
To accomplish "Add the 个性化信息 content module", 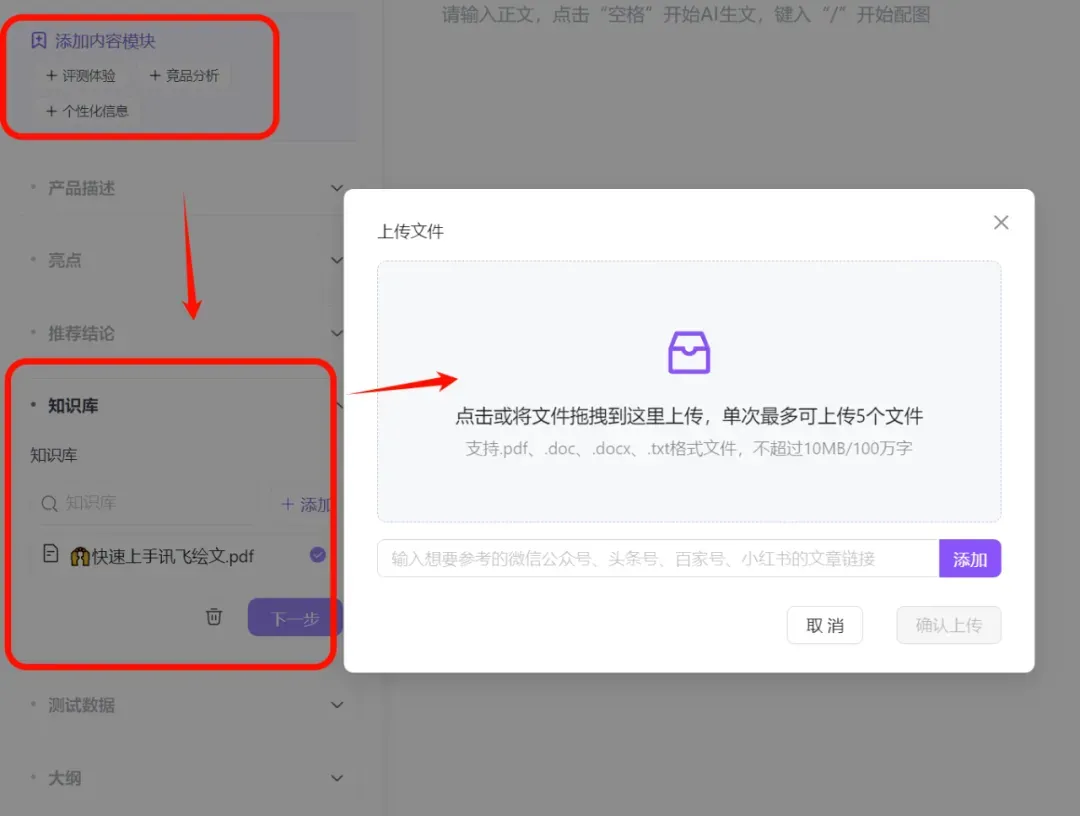I will click(87, 111).
